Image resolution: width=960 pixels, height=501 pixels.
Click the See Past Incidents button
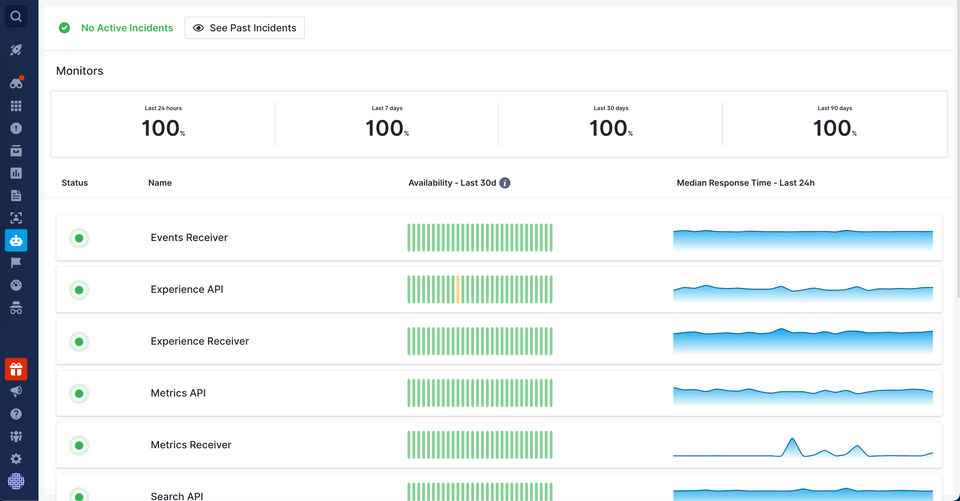pyautogui.click(x=245, y=28)
